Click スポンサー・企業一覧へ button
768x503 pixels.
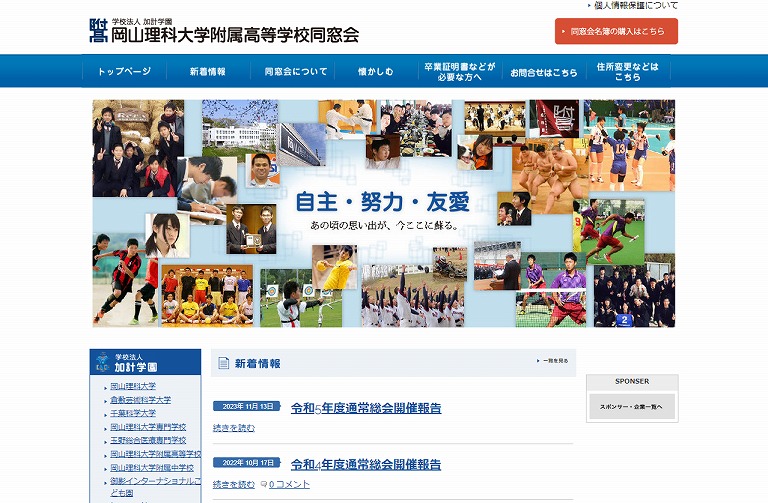(631, 407)
